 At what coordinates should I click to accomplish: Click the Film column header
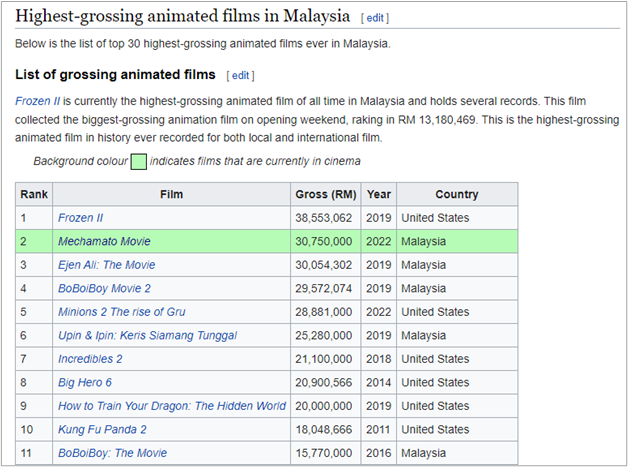click(x=171, y=195)
